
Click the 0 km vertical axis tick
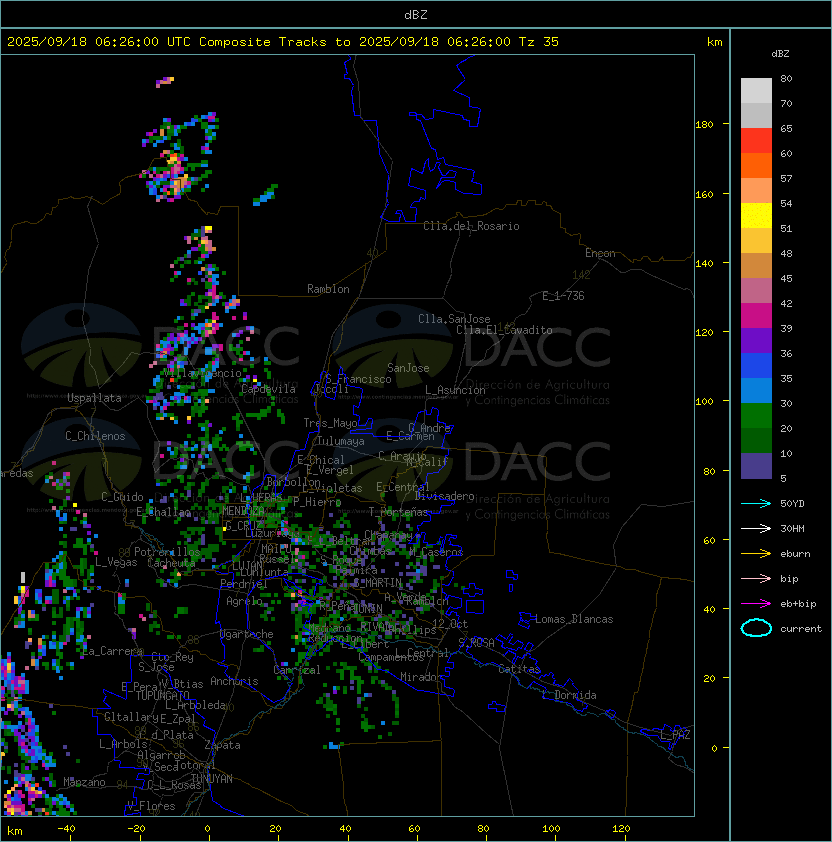pyautogui.click(x=714, y=749)
